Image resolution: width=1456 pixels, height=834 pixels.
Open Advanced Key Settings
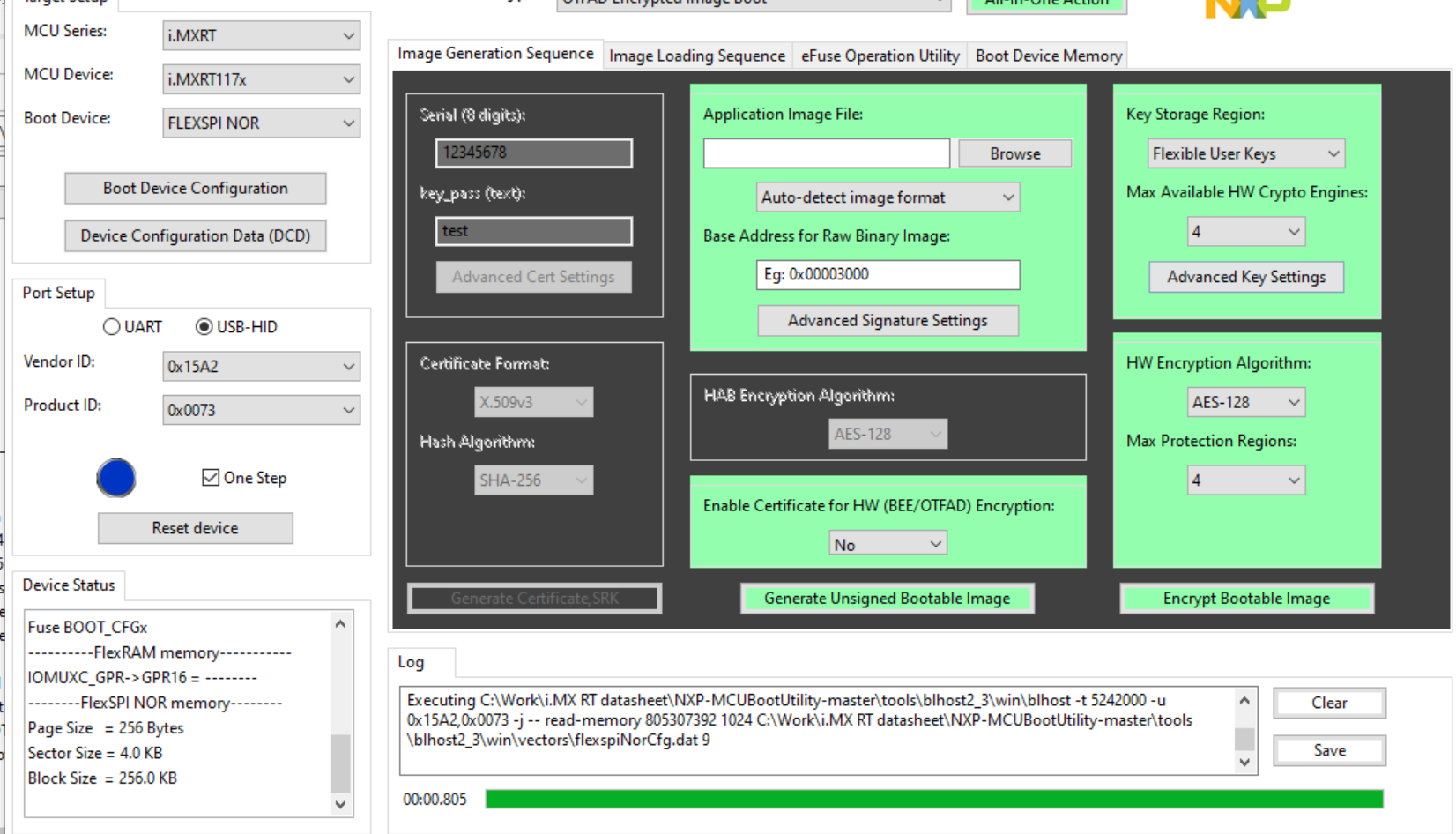1246,277
